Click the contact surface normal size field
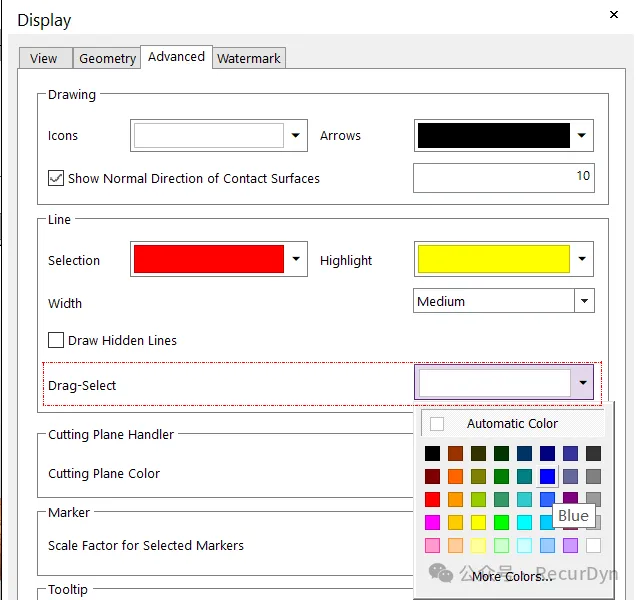This screenshot has width=640, height=600. tap(503, 178)
